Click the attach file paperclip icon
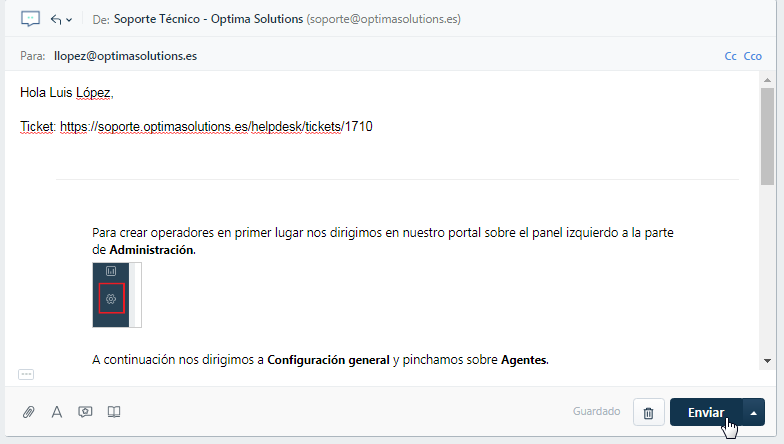Image resolution: width=784 pixels, height=444 pixels. tap(29, 411)
